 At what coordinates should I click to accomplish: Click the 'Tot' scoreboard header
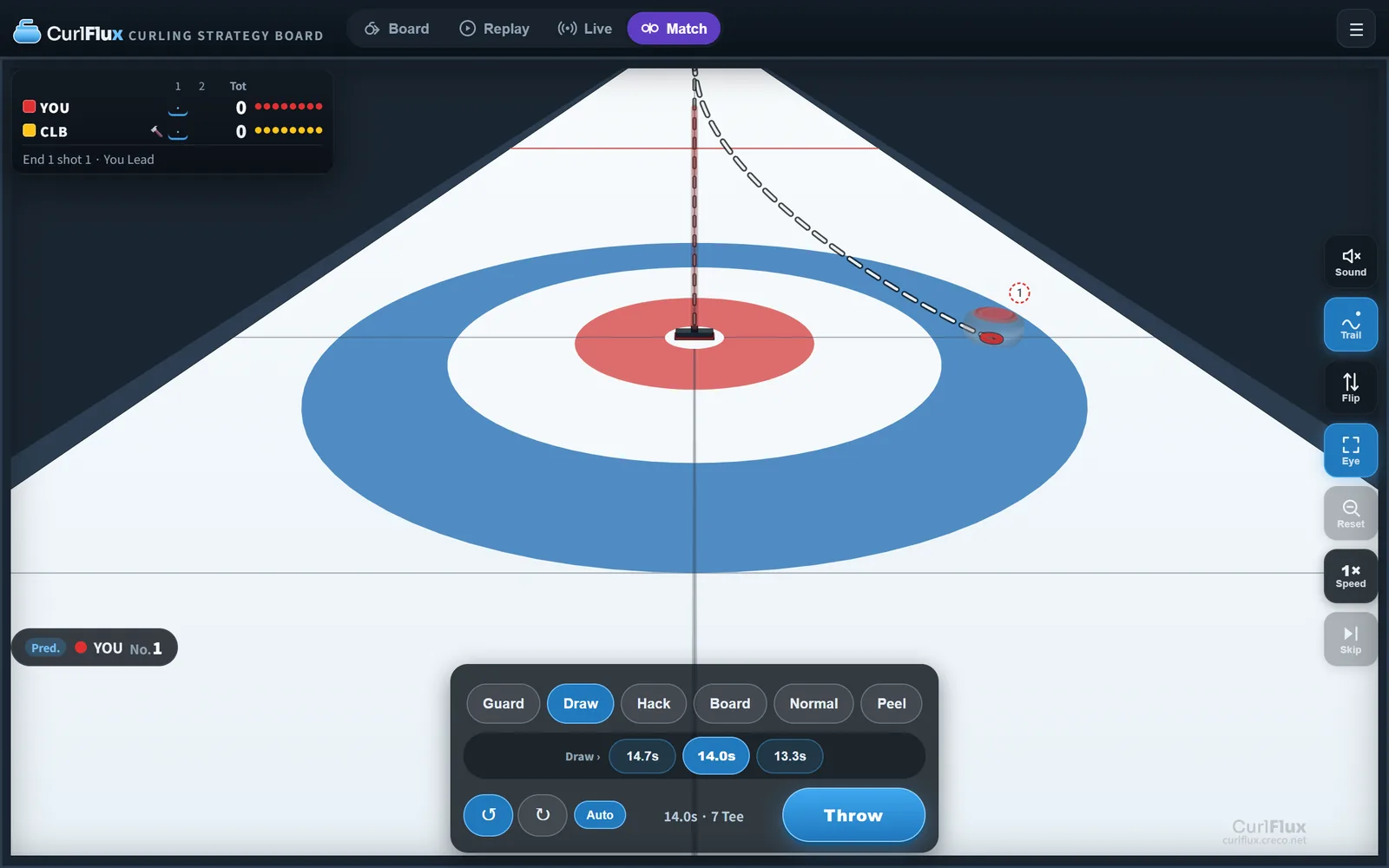238,86
